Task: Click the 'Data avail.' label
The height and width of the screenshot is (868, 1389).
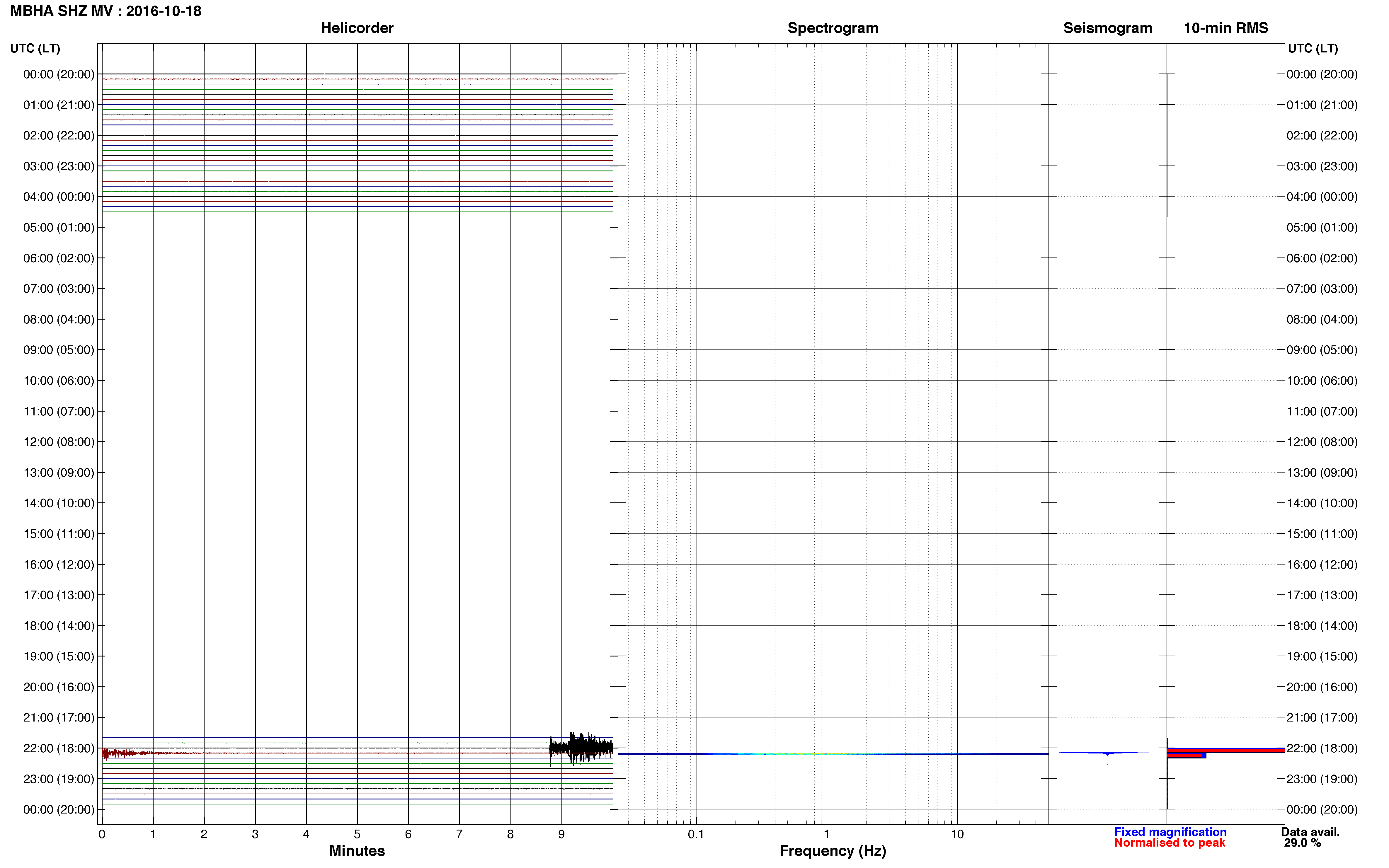Action: coord(1310,832)
